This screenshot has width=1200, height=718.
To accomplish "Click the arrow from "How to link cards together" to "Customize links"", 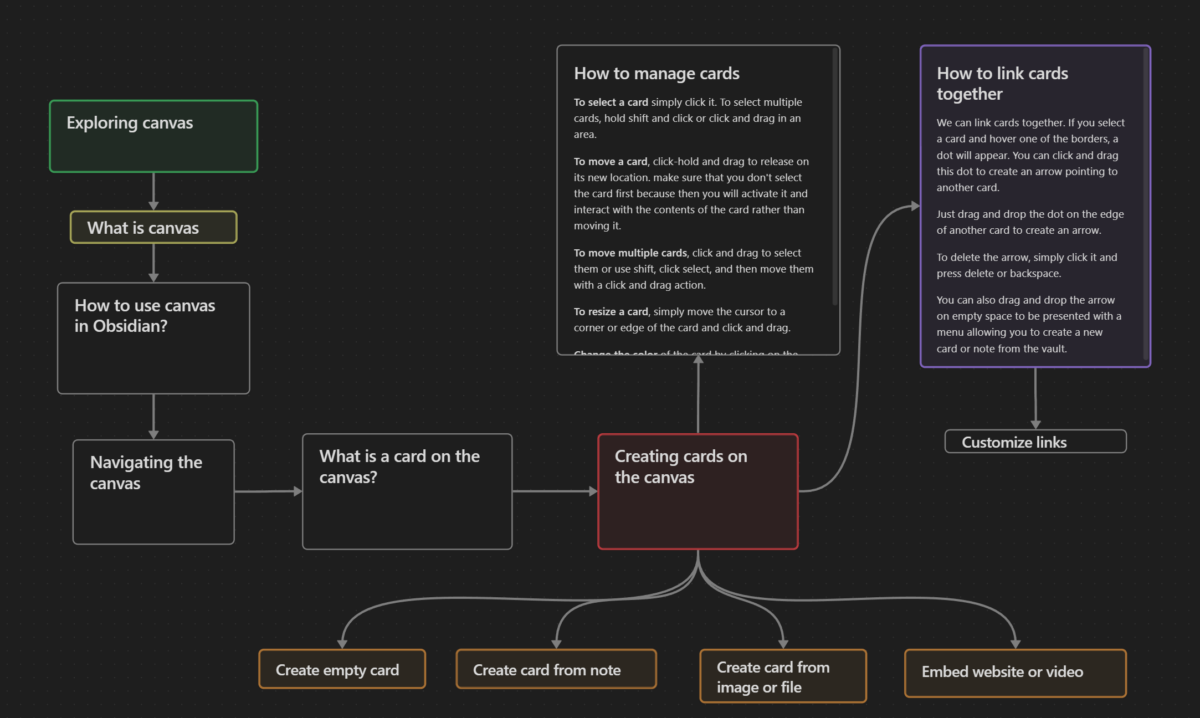I will tap(1035, 400).
